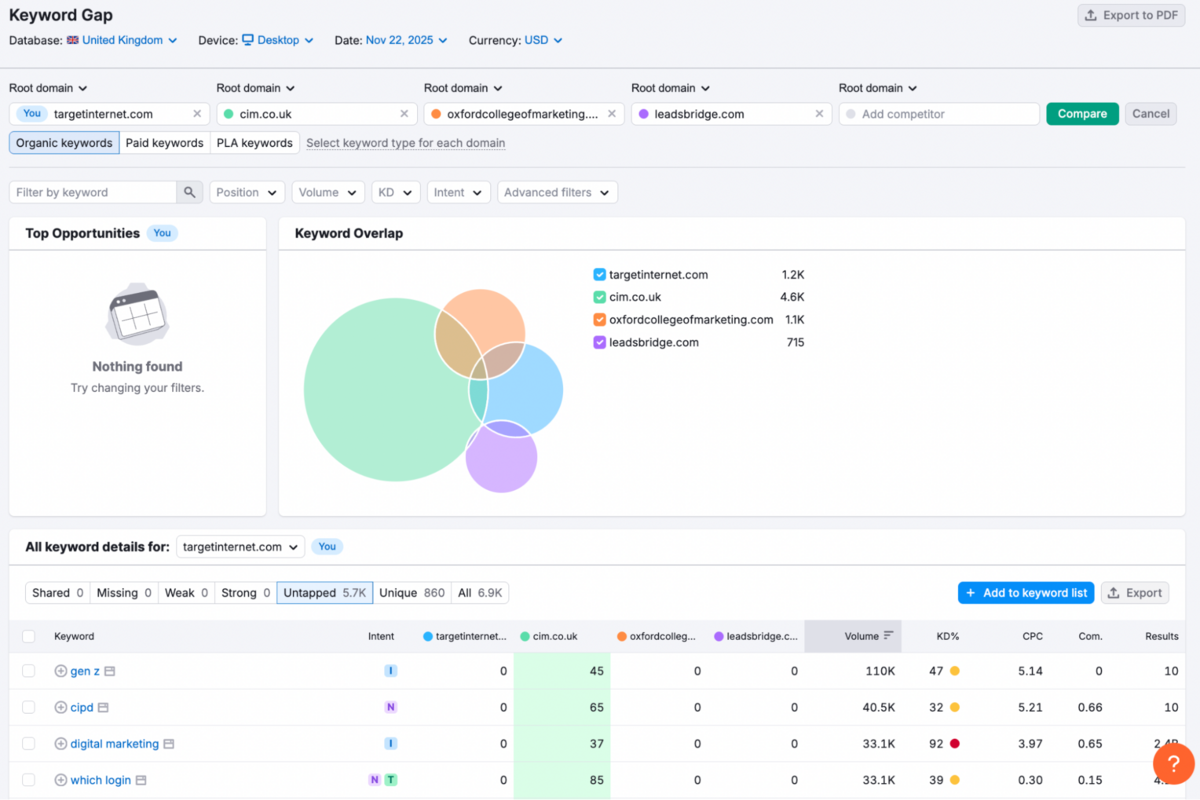Open the USD currency dropdown

point(543,40)
